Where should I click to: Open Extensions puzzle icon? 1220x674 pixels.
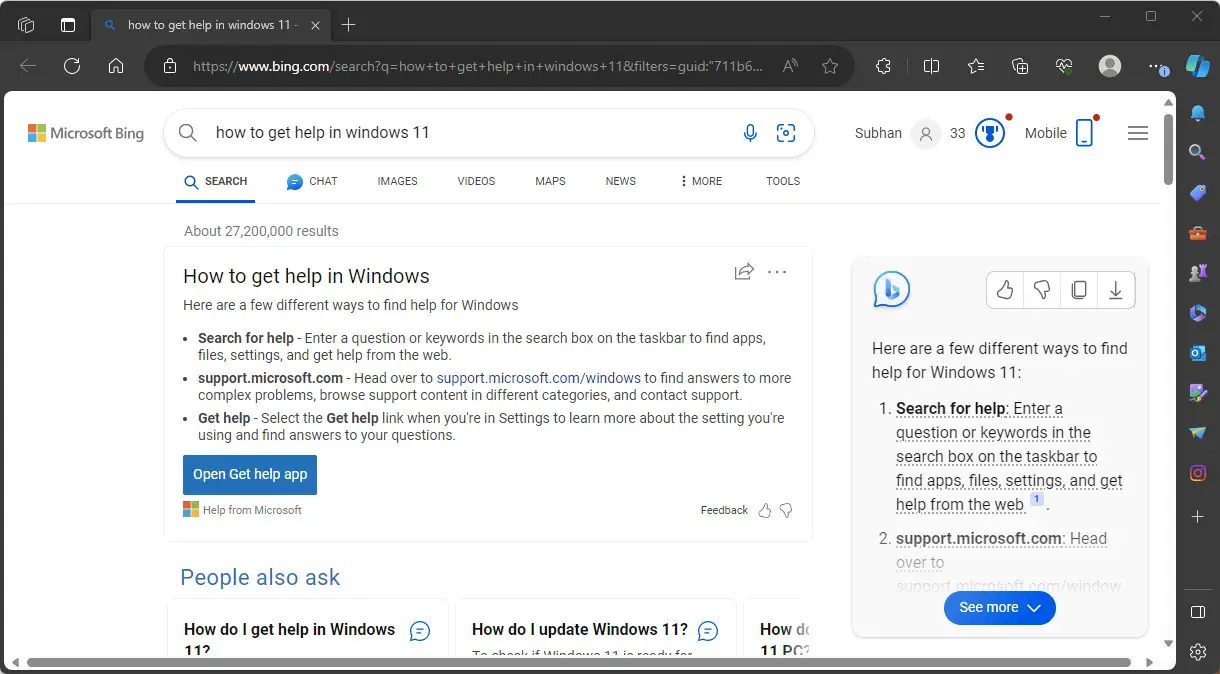(x=883, y=66)
